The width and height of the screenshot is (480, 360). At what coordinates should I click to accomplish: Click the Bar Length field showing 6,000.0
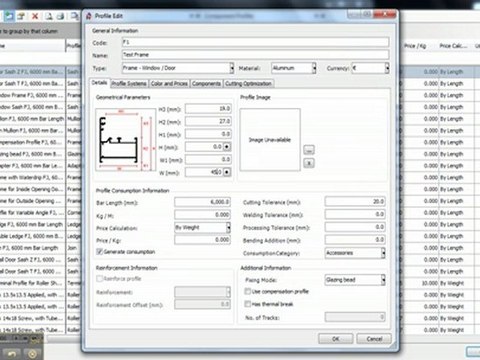pos(202,202)
